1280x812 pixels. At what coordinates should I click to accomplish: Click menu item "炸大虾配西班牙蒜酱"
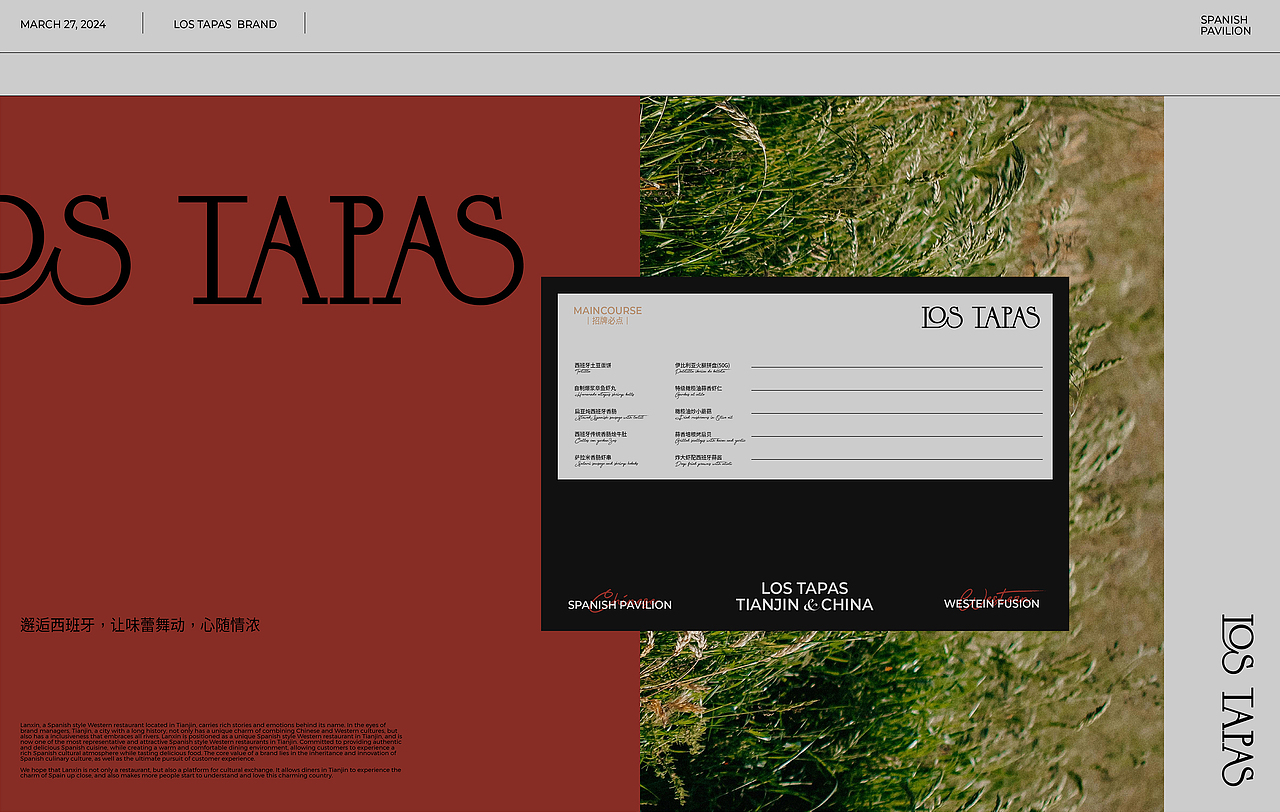coord(698,457)
